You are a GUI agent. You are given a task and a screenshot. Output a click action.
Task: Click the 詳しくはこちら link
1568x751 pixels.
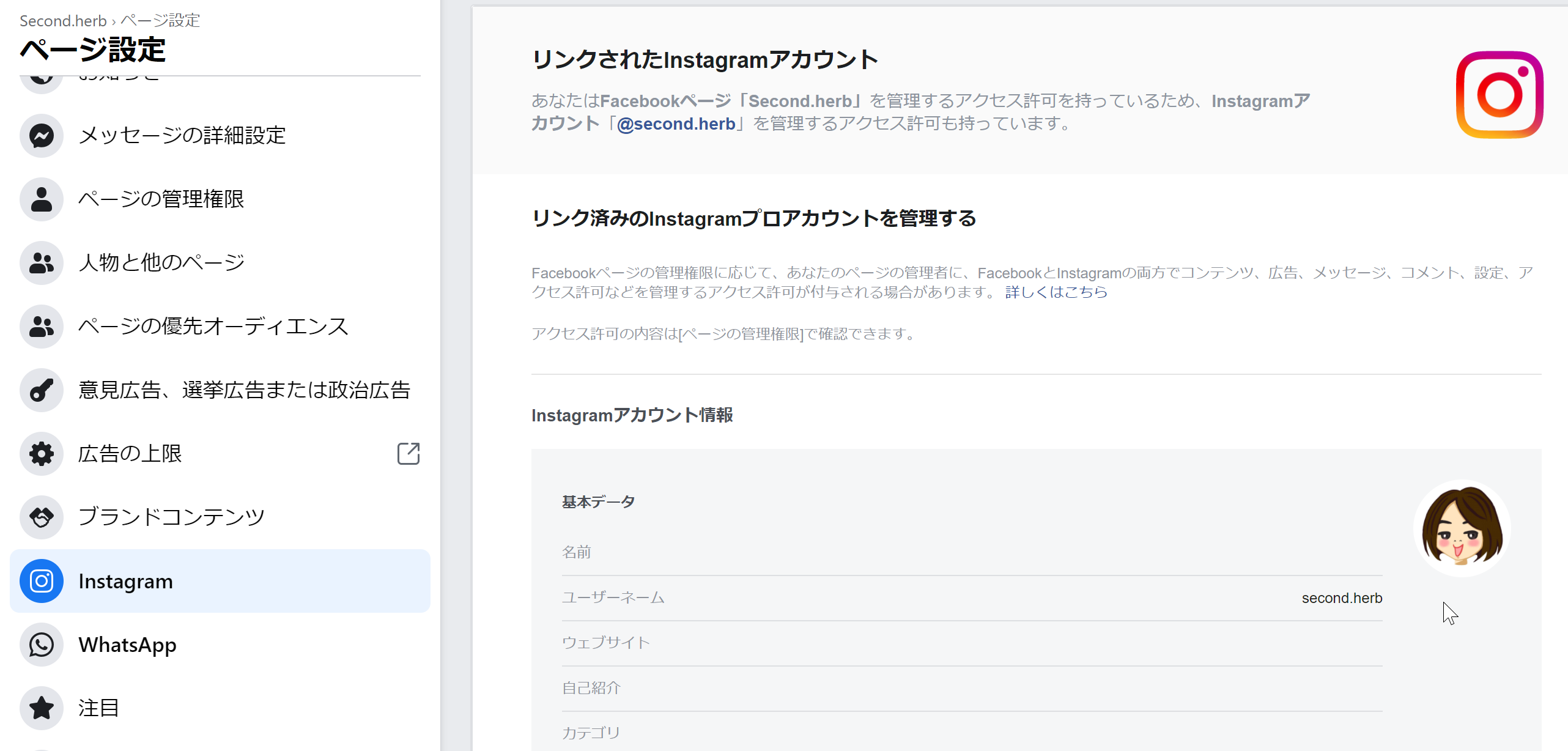point(1056,292)
